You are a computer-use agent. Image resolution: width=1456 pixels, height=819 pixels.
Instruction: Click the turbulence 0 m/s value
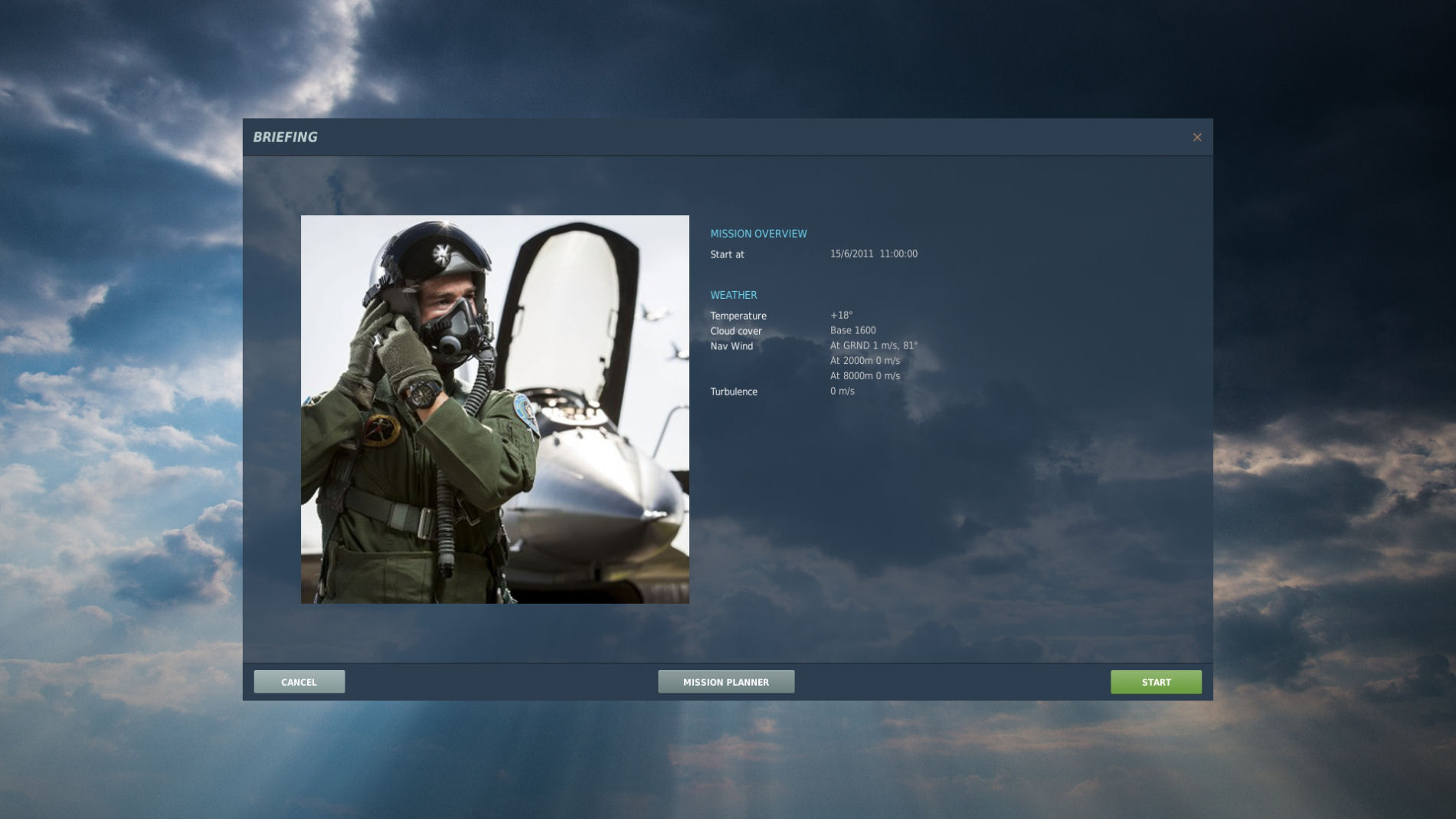(x=842, y=391)
